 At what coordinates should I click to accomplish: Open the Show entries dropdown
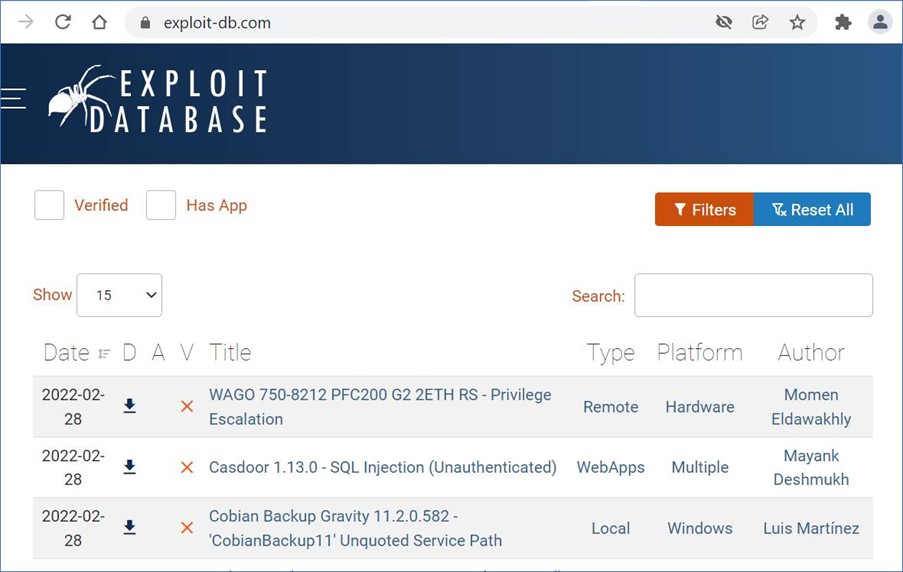click(x=119, y=295)
